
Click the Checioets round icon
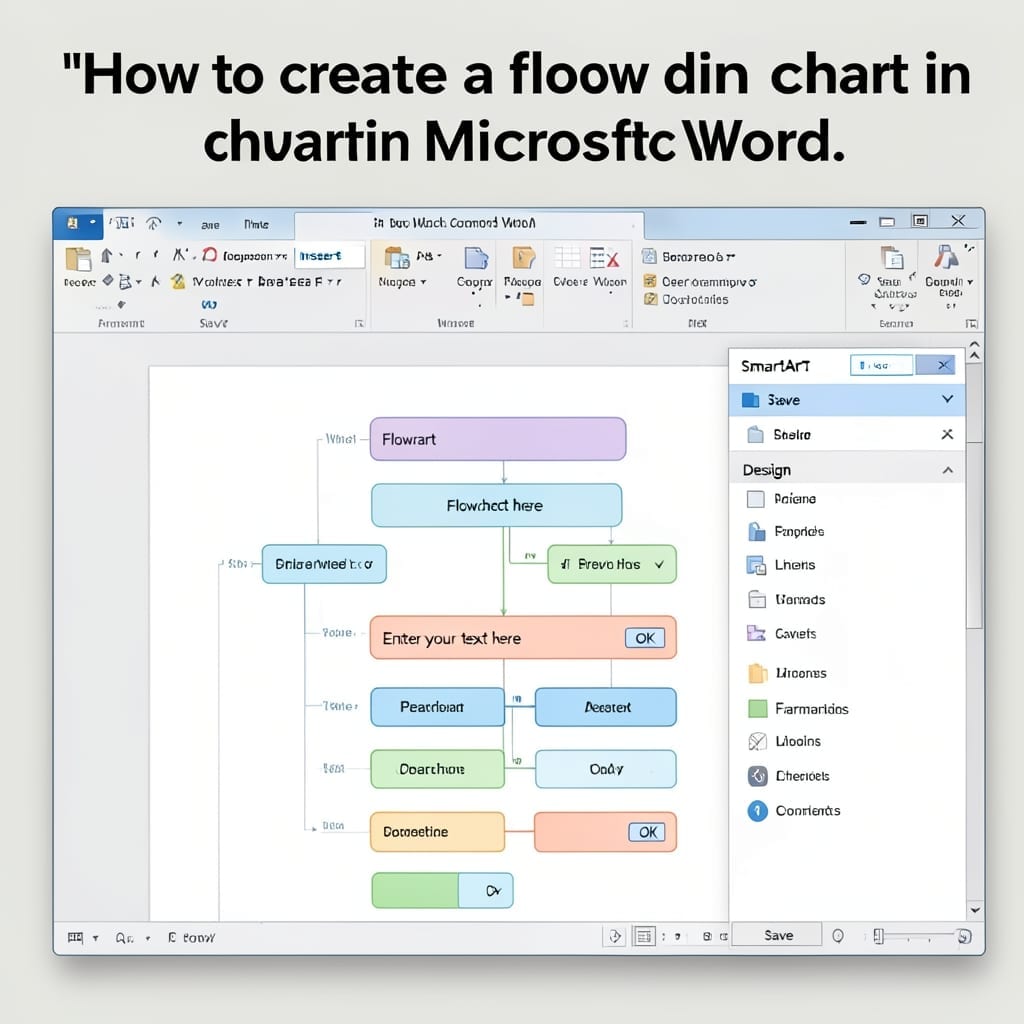tap(758, 776)
